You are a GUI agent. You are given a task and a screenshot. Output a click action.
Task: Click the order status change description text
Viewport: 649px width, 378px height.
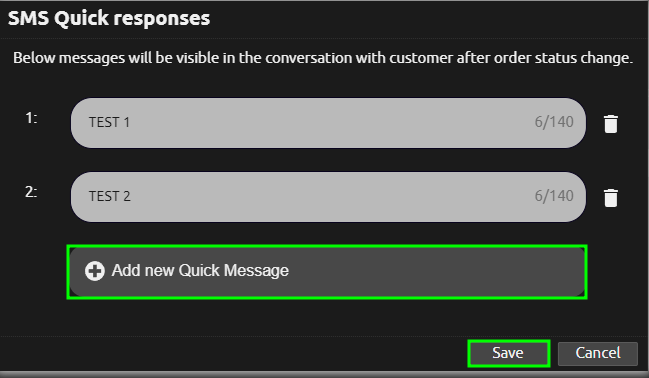[323, 58]
